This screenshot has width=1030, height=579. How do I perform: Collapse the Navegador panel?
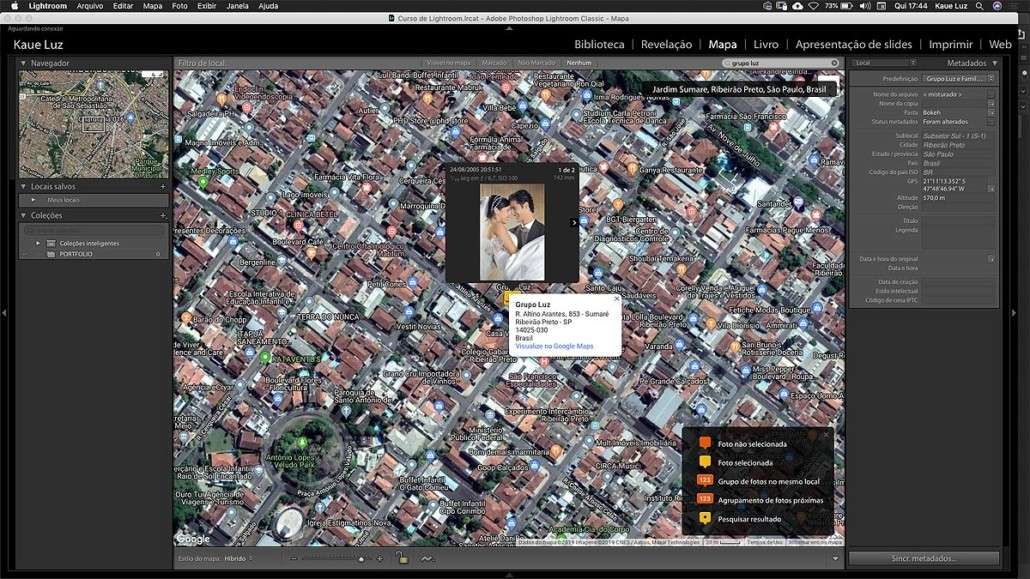pyautogui.click(x=23, y=63)
